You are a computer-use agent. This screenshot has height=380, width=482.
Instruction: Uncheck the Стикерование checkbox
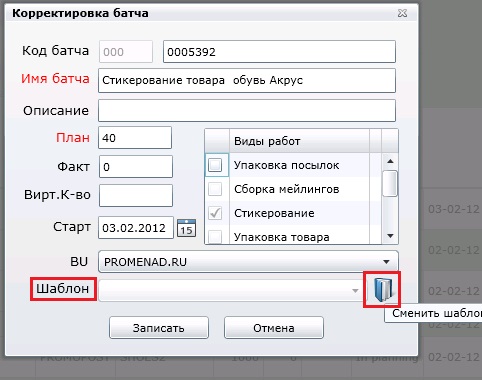215,213
